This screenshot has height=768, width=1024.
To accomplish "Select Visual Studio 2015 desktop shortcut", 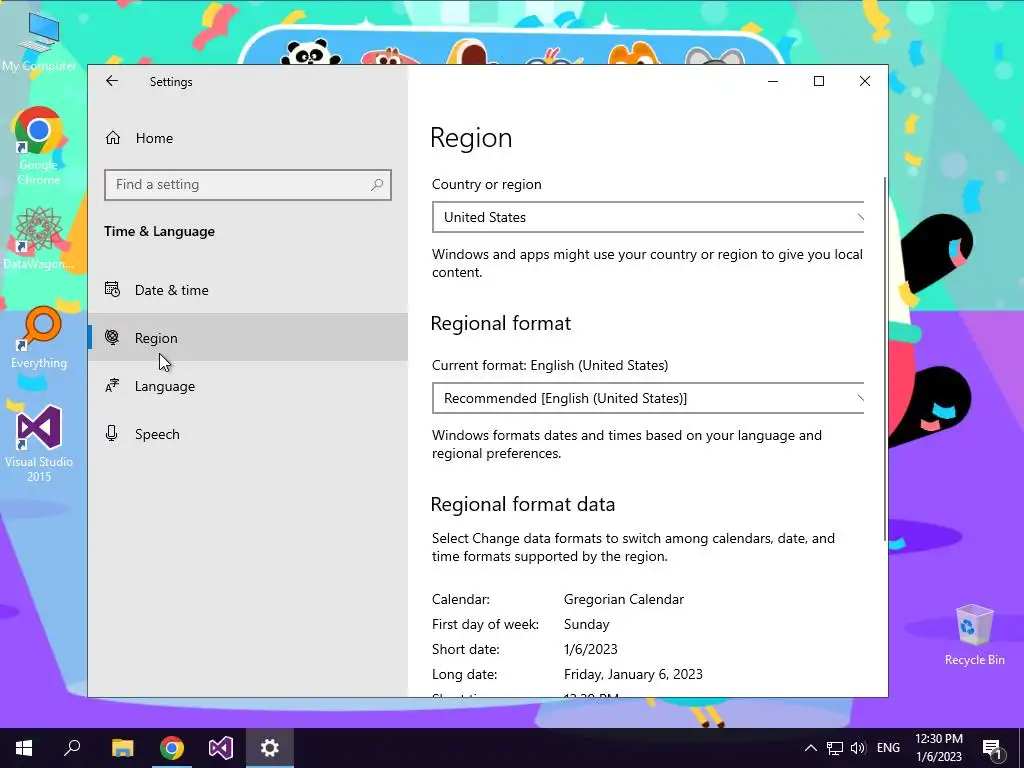I will click(39, 444).
